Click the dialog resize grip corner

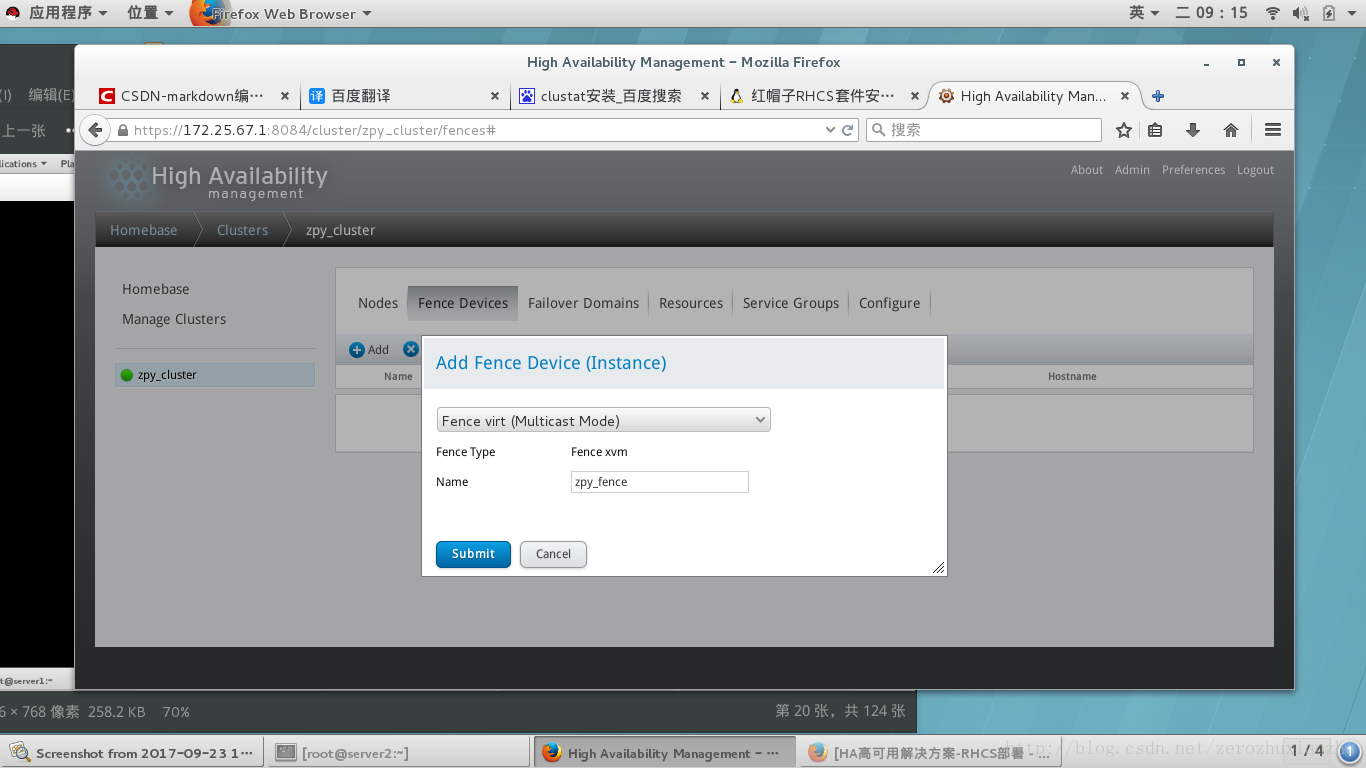pyautogui.click(x=939, y=568)
